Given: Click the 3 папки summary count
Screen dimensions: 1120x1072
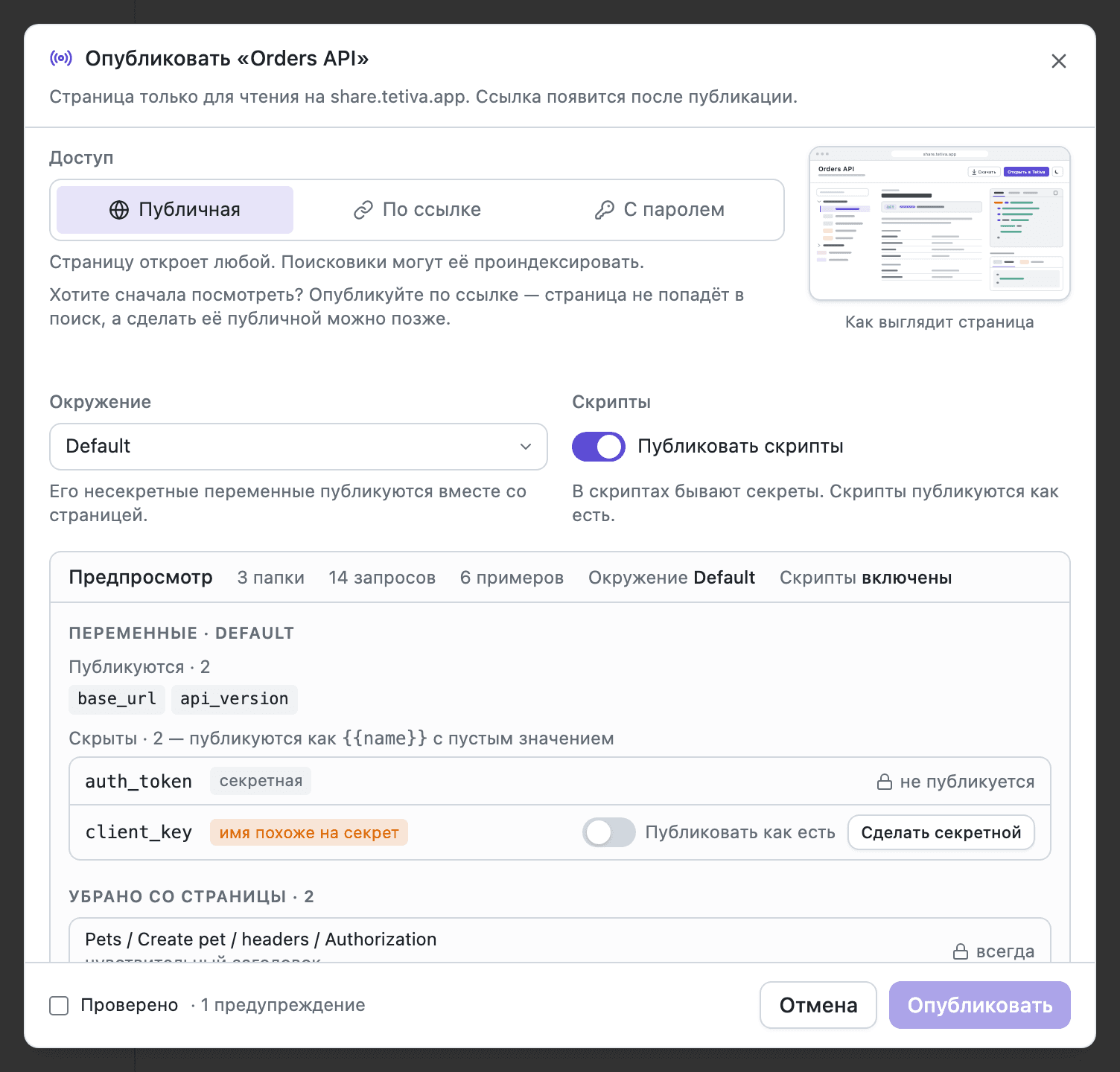Looking at the screenshot, I should pyautogui.click(x=271, y=578).
